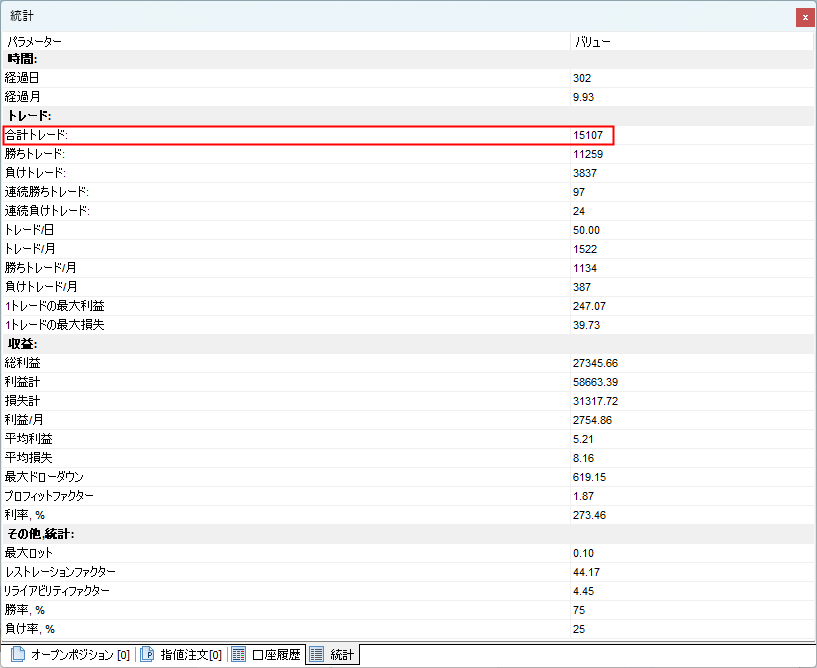Click the consecutive wins value 97
817x668 pixels.
tap(579, 192)
